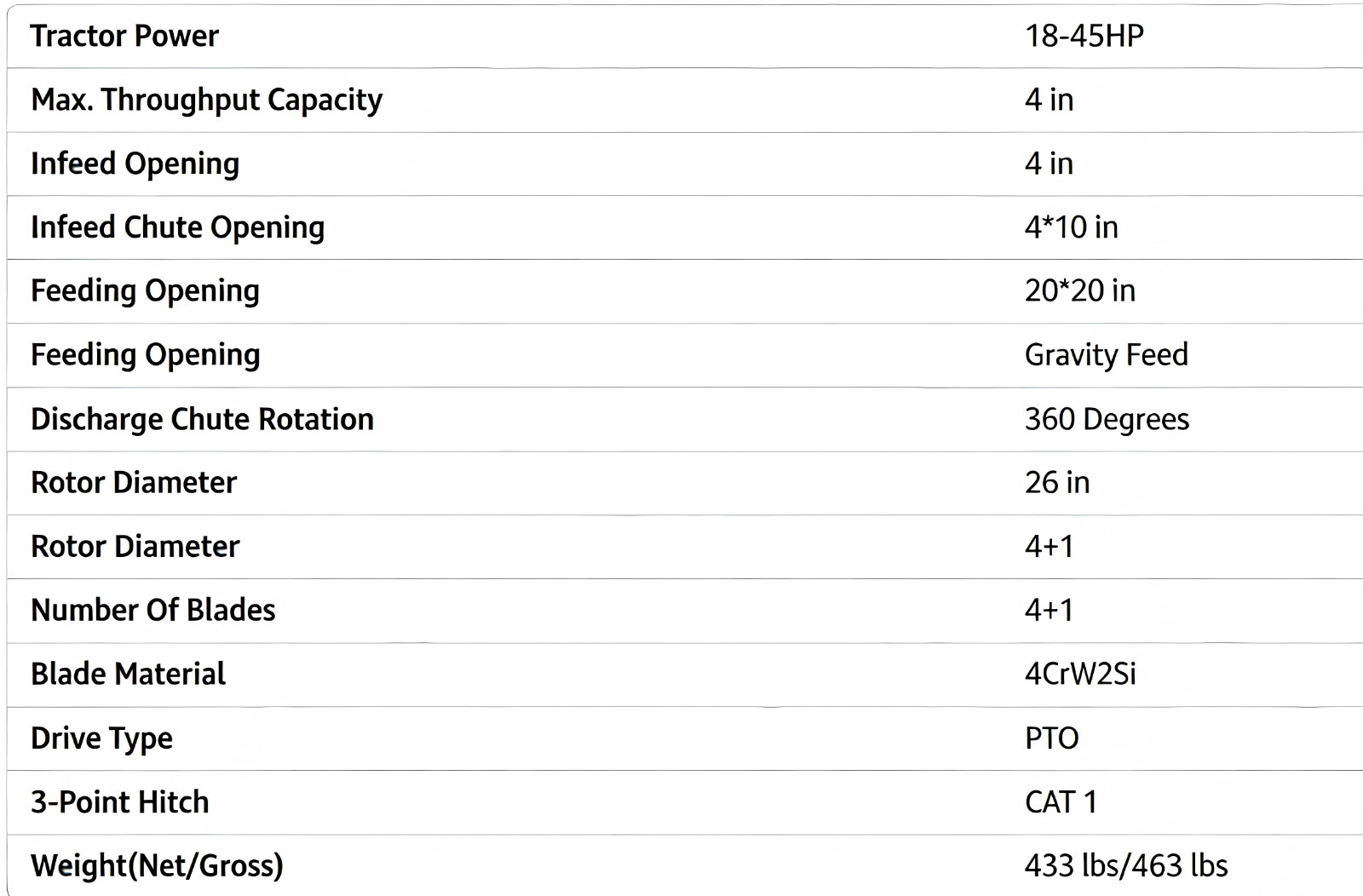Click the 26 in value
The height and width of the screenshot is (896, 1363).
(1056, 483)
